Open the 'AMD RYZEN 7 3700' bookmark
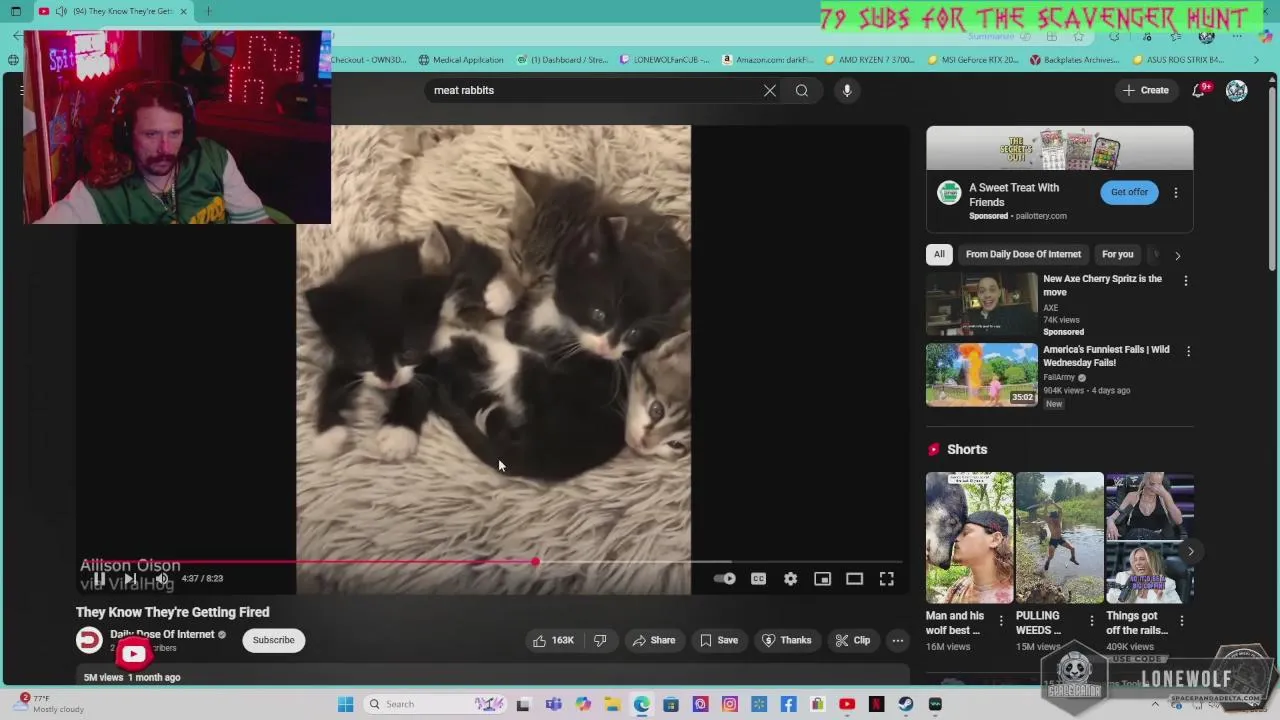 (x=869, y=60)
